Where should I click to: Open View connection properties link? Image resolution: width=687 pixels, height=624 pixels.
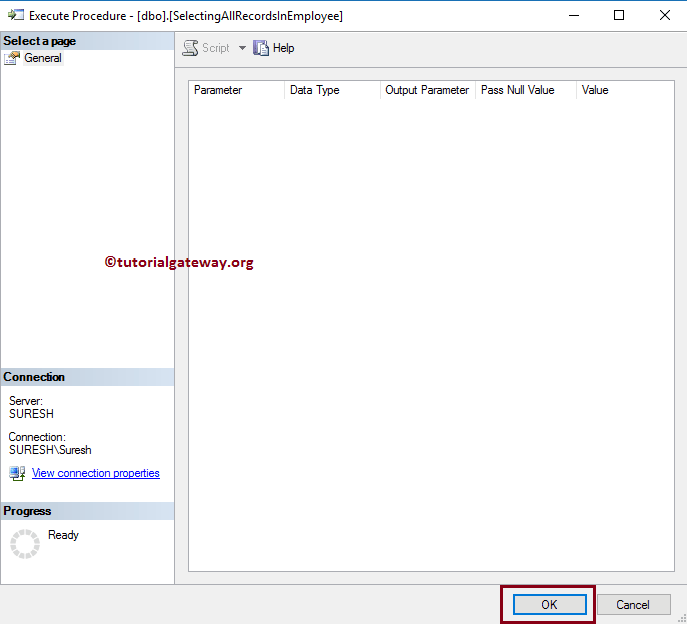[96, 473]
